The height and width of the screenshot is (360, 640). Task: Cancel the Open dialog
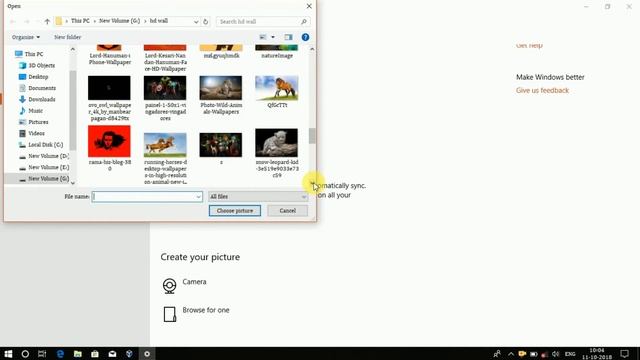pos(287,211)
